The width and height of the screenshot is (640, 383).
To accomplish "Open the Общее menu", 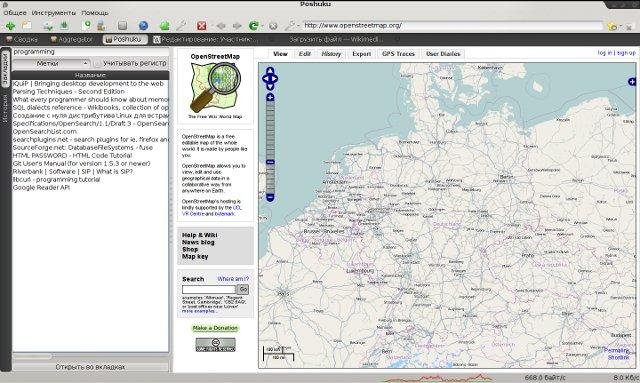I will (15, 13).
